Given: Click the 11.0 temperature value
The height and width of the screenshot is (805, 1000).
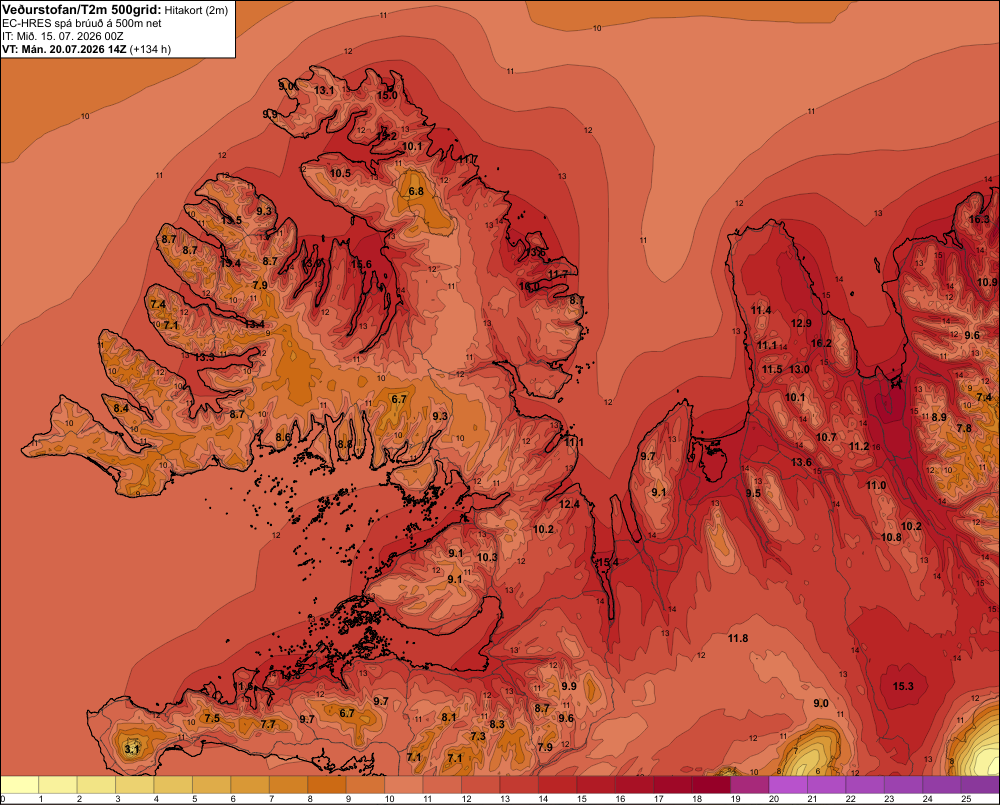Looking at the screenshot, I should tap(876, 485).
